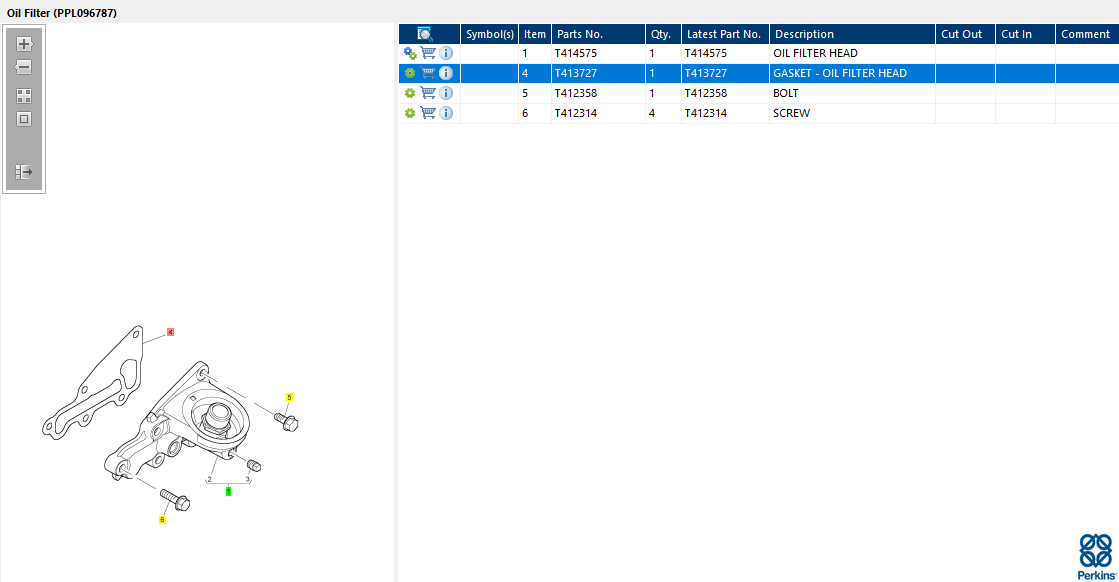
Task: Select the BOLT description cell
Action: click(852, 93)
